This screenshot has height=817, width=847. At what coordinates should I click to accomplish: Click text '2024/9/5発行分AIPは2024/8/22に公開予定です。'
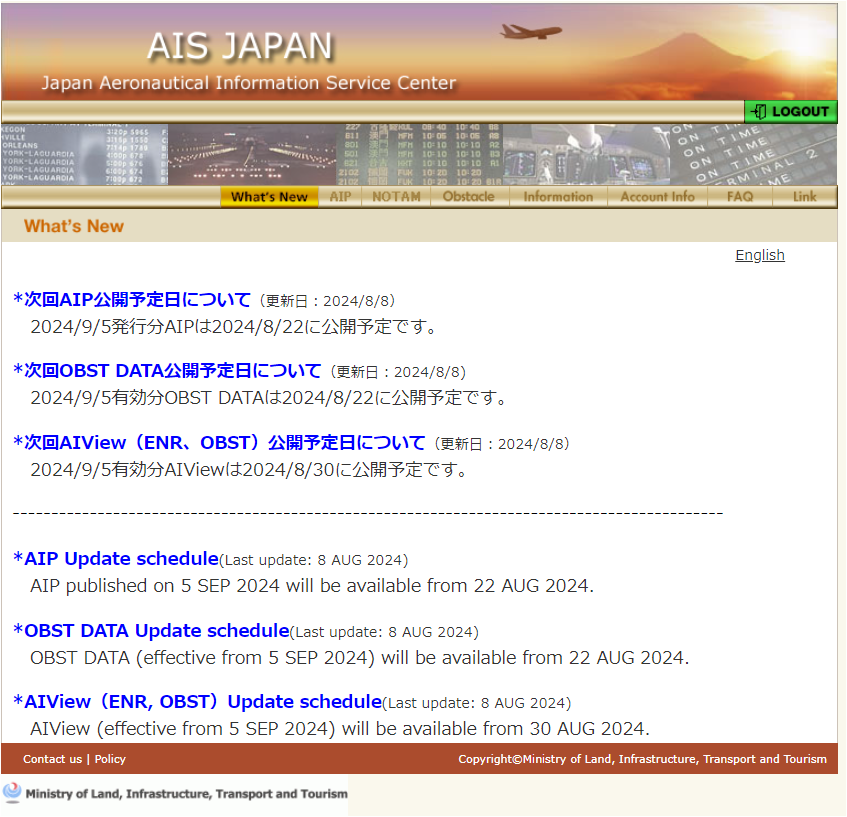pyautogui.click(x=234, y=327)
